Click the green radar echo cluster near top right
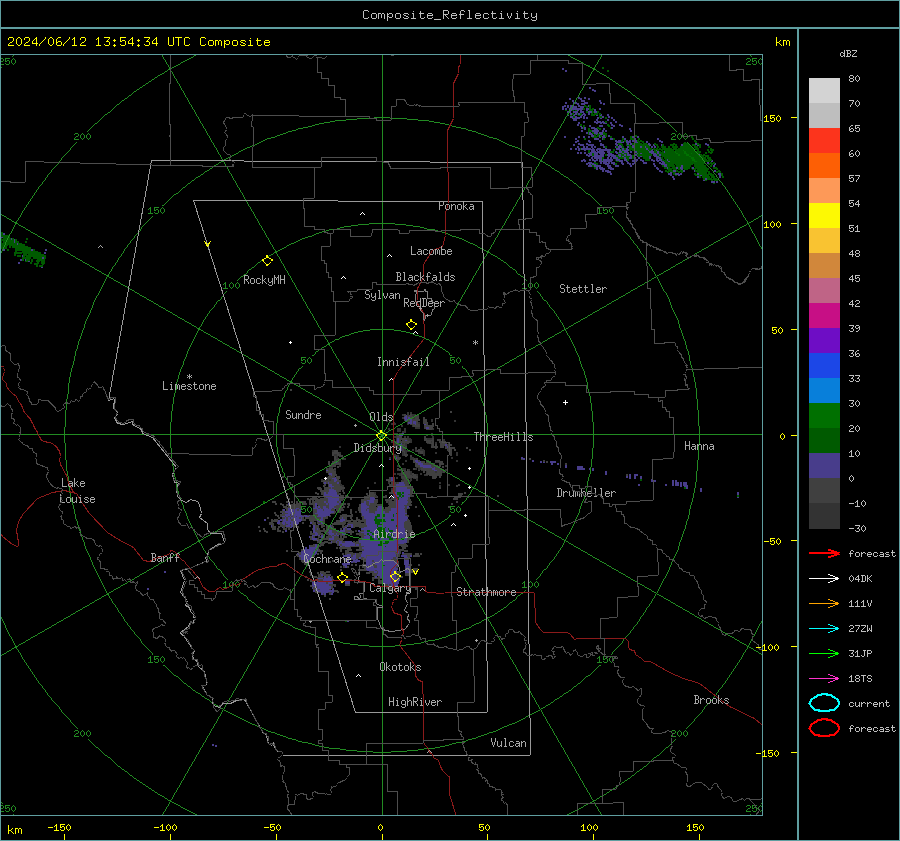Image resolution: width=900 pixels, height=841 pixels. pyautogui.click(x=683, y=156)
